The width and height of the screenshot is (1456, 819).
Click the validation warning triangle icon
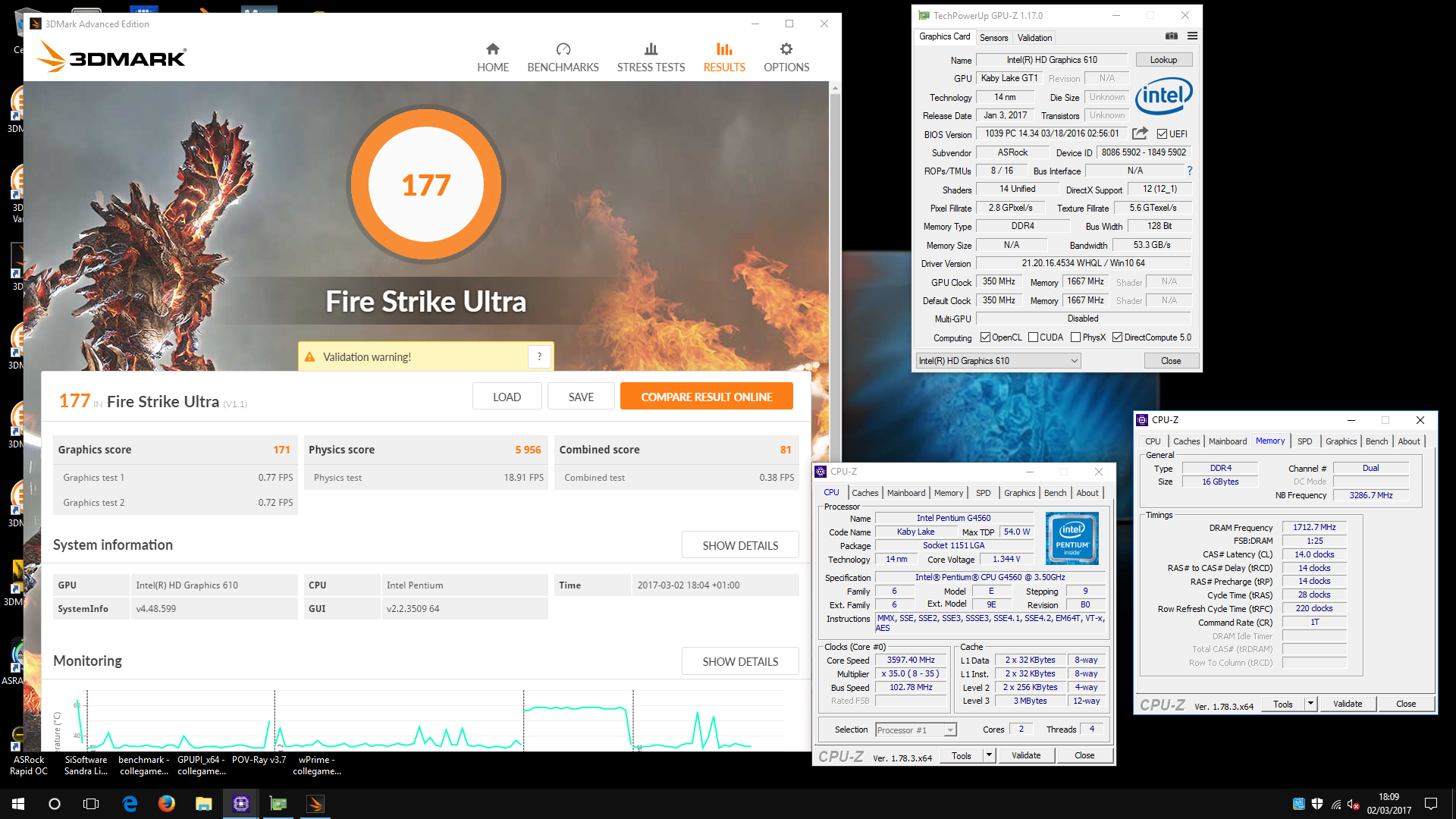pyautogui.click(x=309, y=357)
